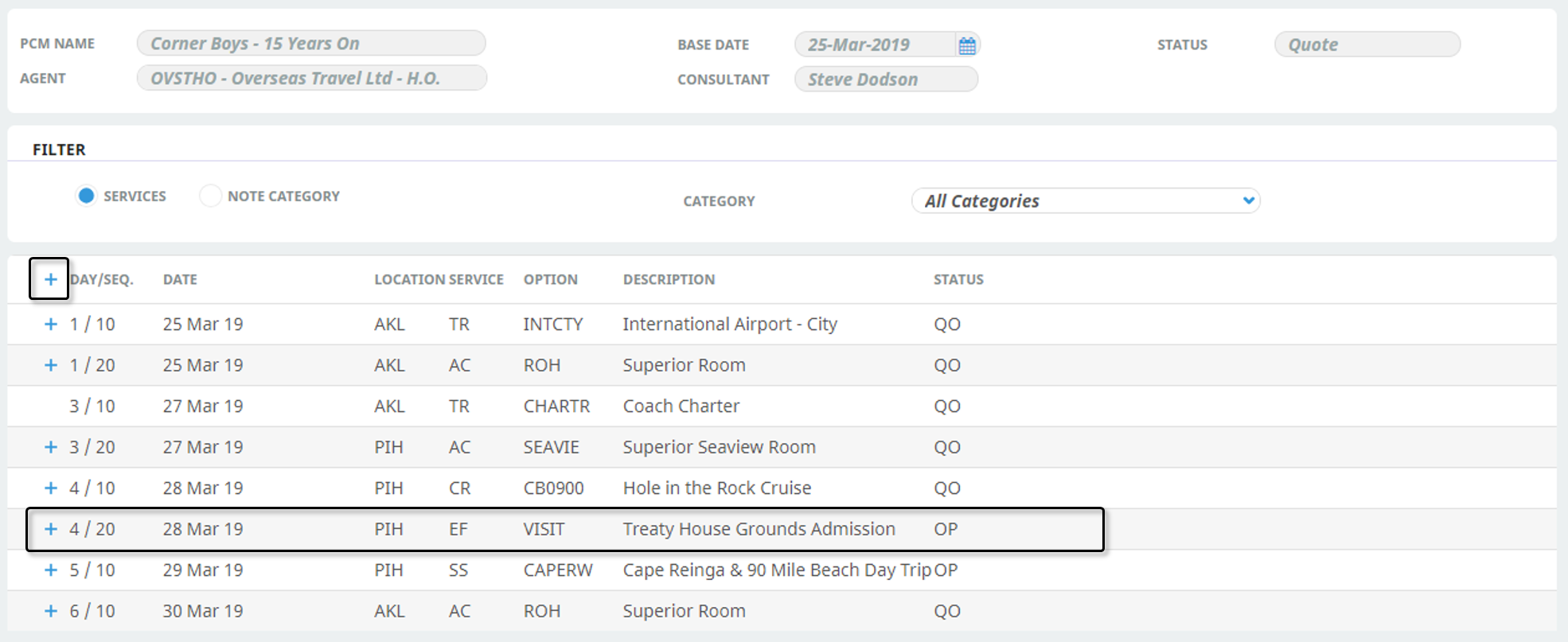Click the CAPERW option cell
The width and height of the screenshot is (1568, 642).
click(558, 570)
